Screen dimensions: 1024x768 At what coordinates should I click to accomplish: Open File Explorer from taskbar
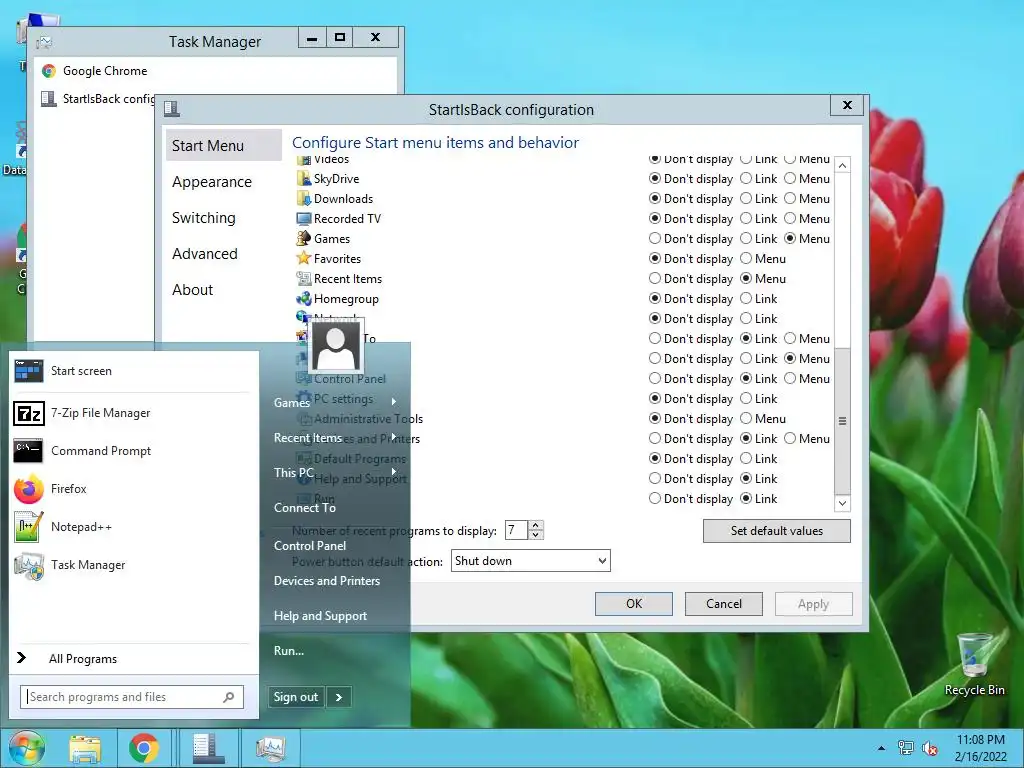click(85, 748)
